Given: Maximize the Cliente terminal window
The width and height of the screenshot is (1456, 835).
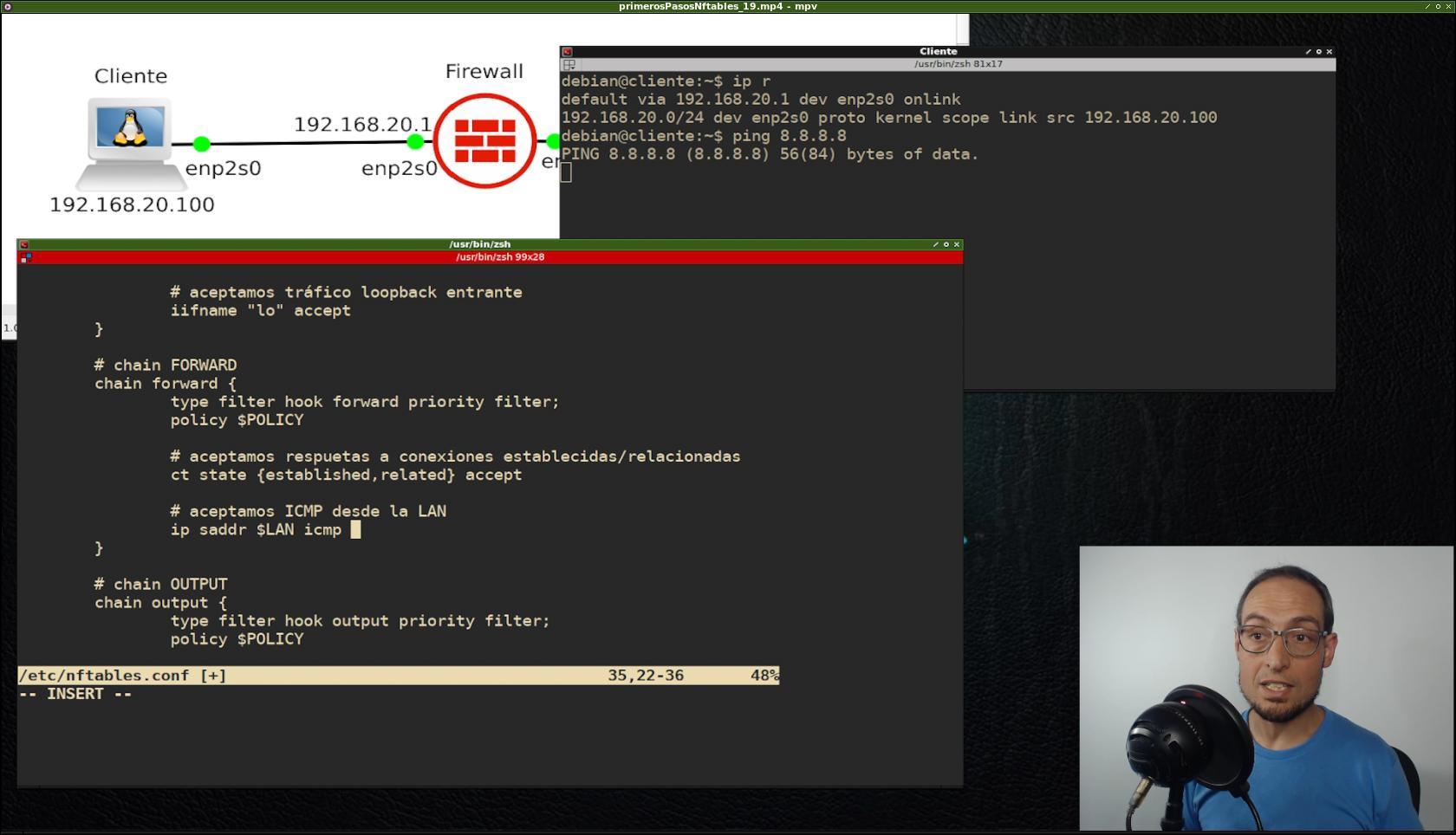Looking at the screenshot, I should pos(1318,52).
